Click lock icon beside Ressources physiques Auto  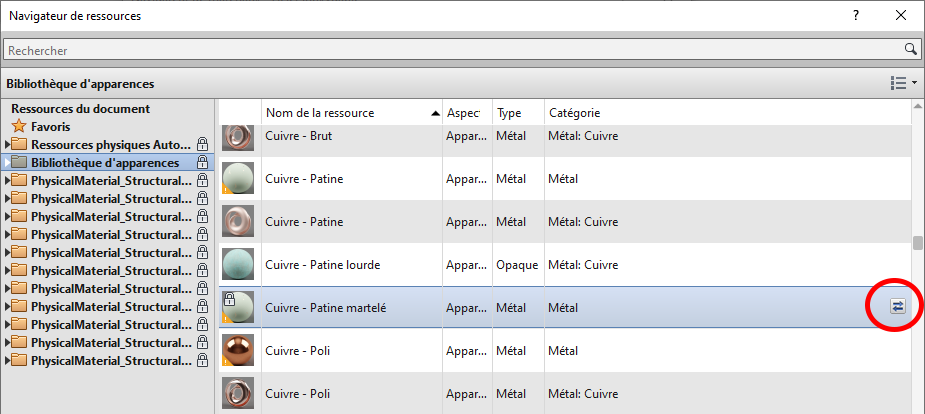coord(203,145)
